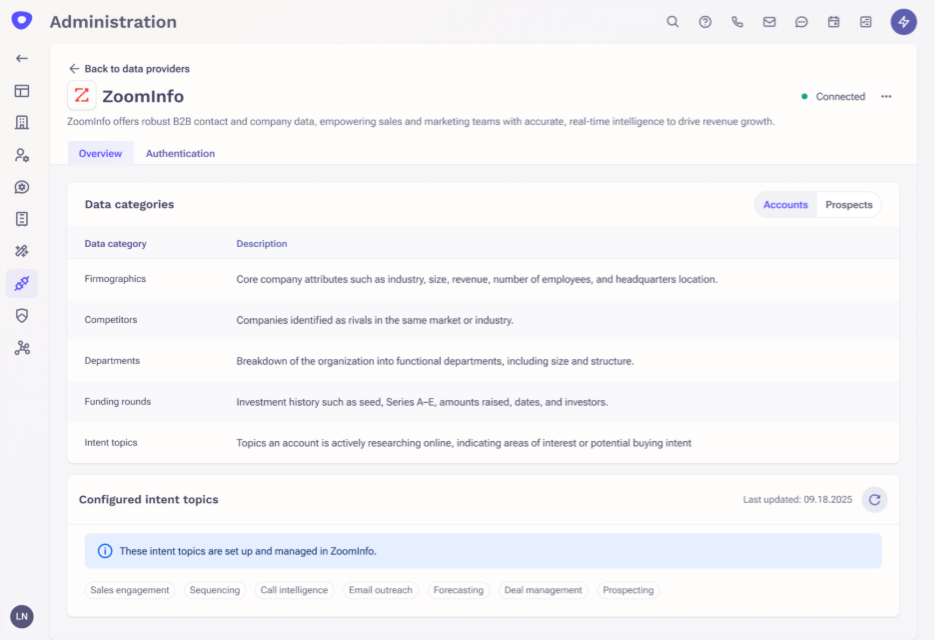Select the Accounts toggle option

click(x=786, y=205)
